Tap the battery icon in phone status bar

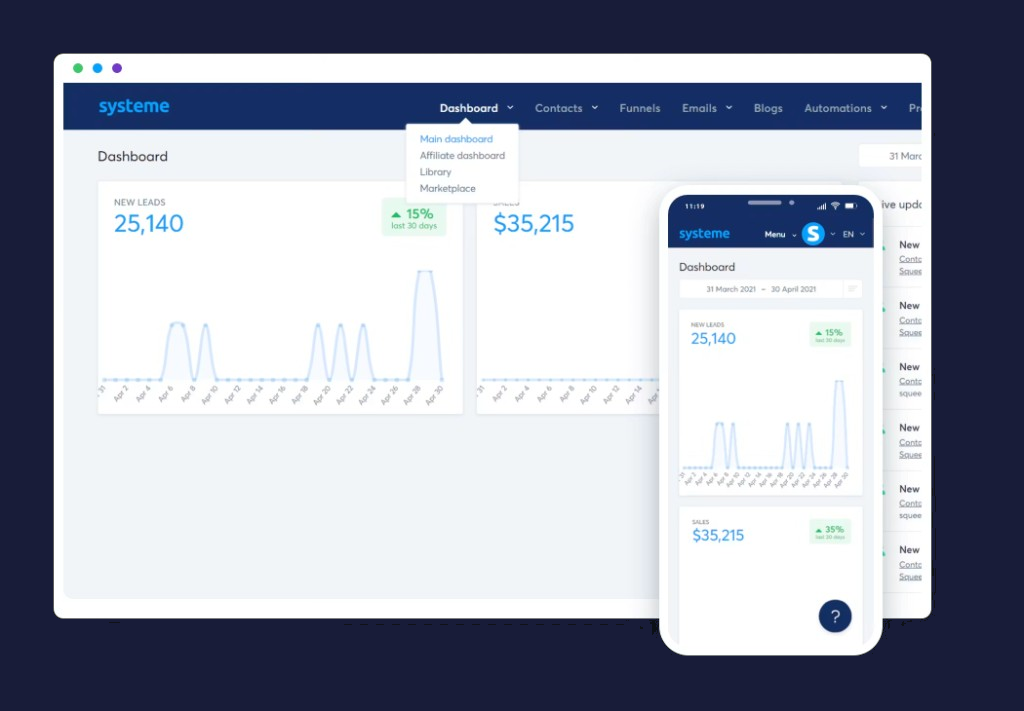pyautogui.click(x=851, y=206)
